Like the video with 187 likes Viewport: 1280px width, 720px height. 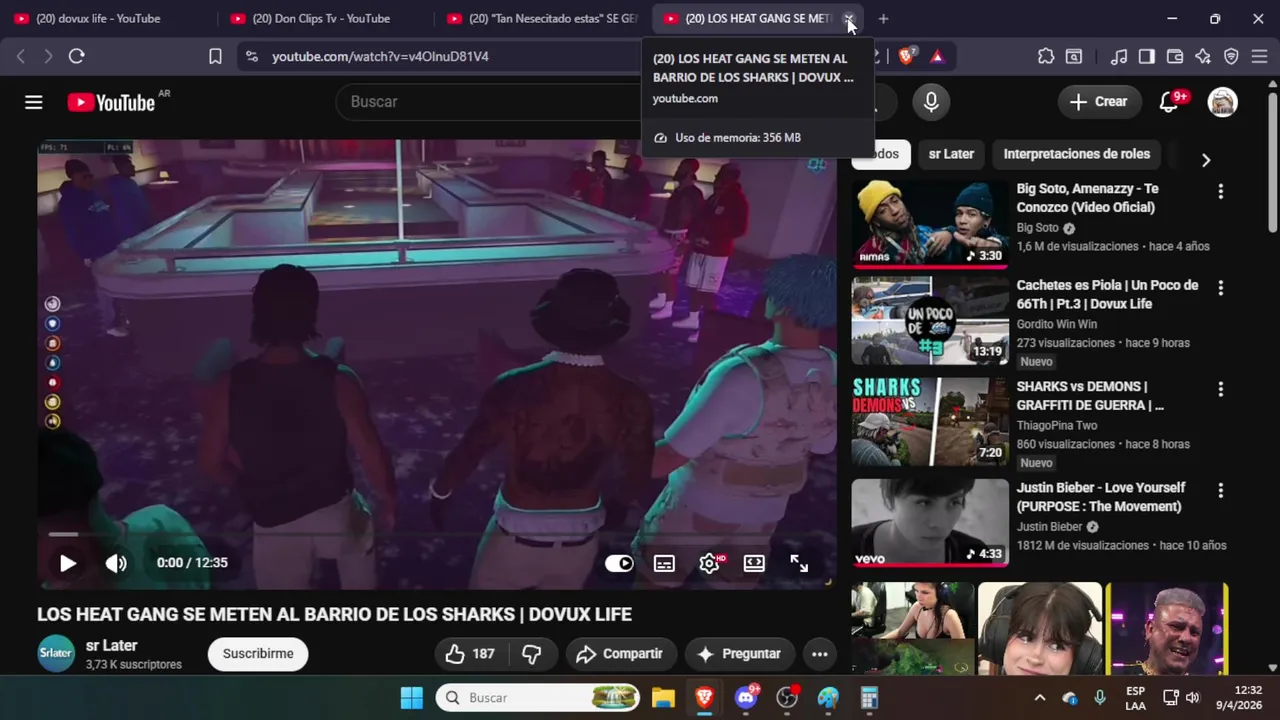[x=471, y=654]
